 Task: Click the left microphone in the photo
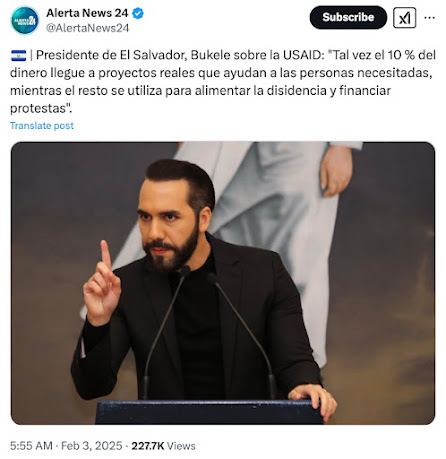coord(164,332)
